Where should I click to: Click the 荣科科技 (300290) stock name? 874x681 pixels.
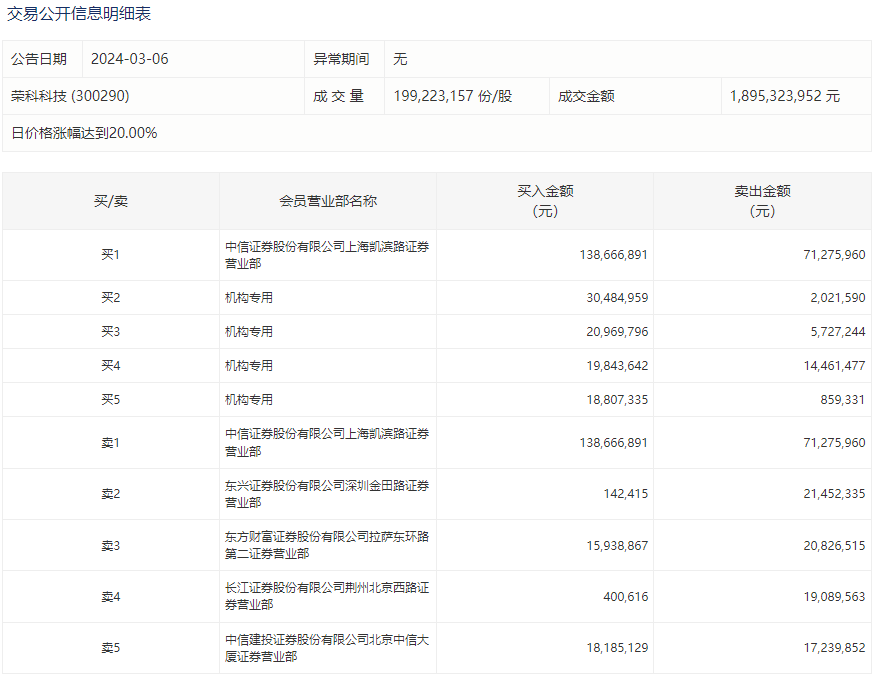[70, 96]
